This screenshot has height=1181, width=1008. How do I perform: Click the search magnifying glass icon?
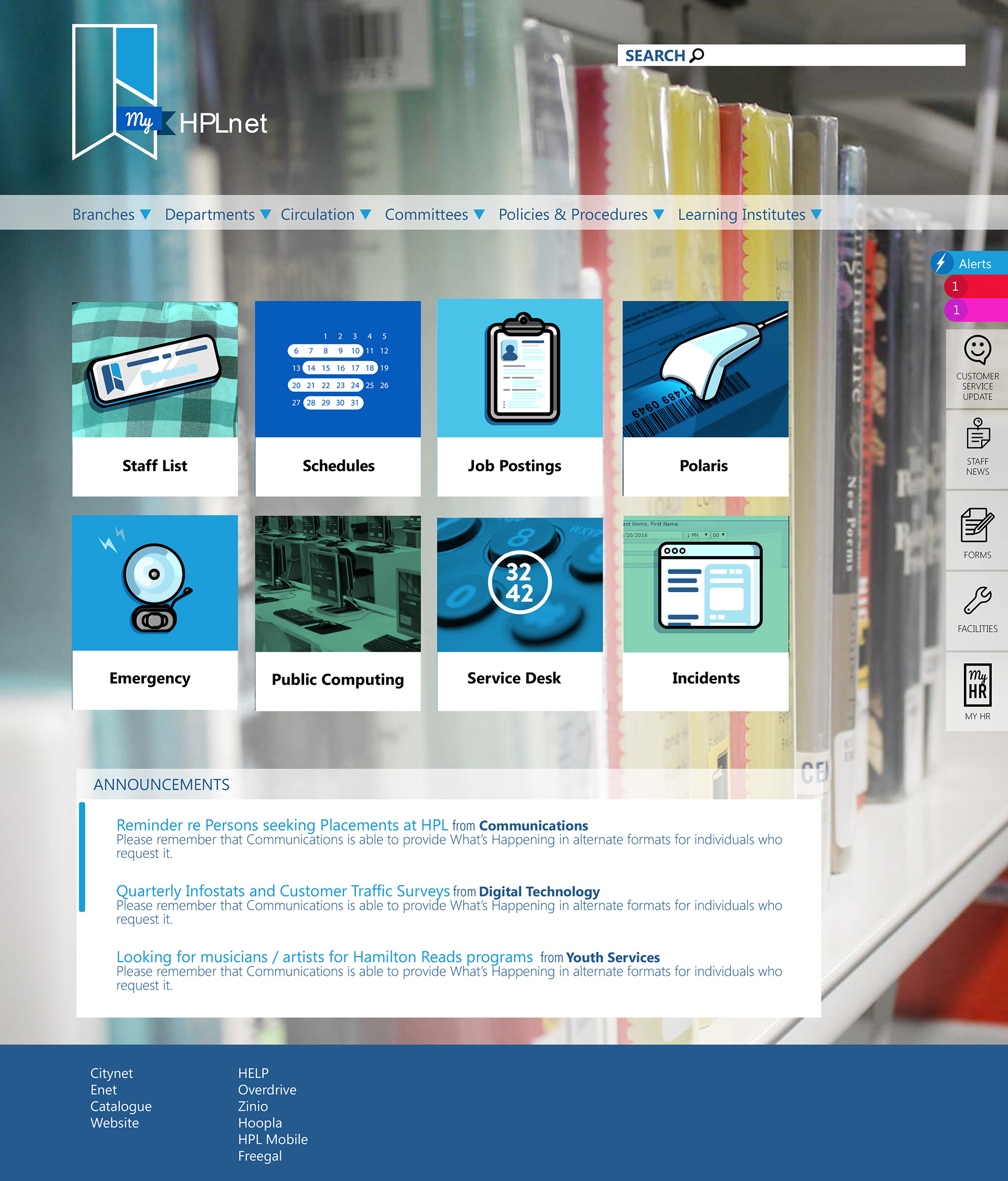(x=697, y=55)
